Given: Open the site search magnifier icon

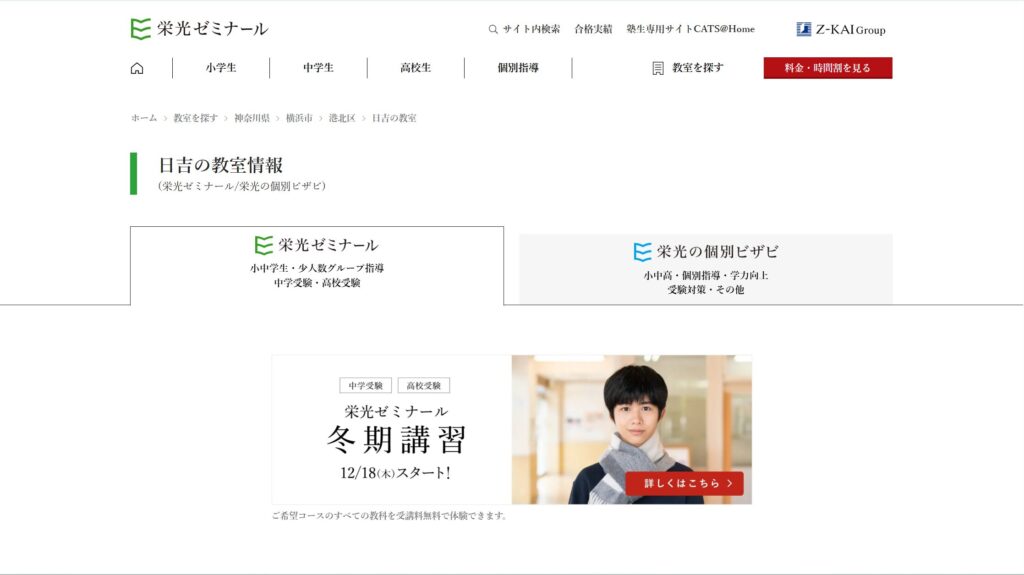Looking at the screenshot, I should [x=493, y=29].
